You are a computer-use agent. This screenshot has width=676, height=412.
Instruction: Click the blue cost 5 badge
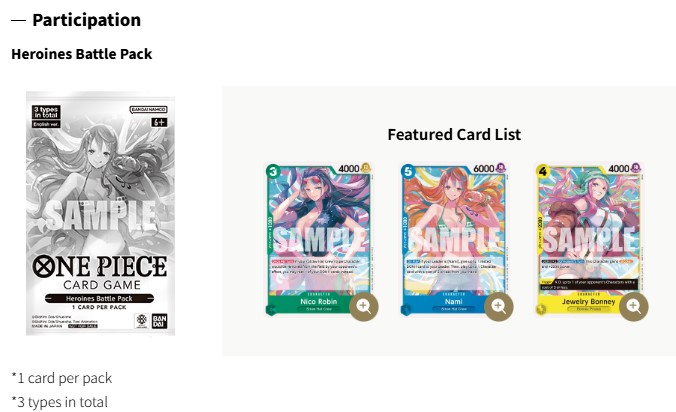click(x=407, y=170)
